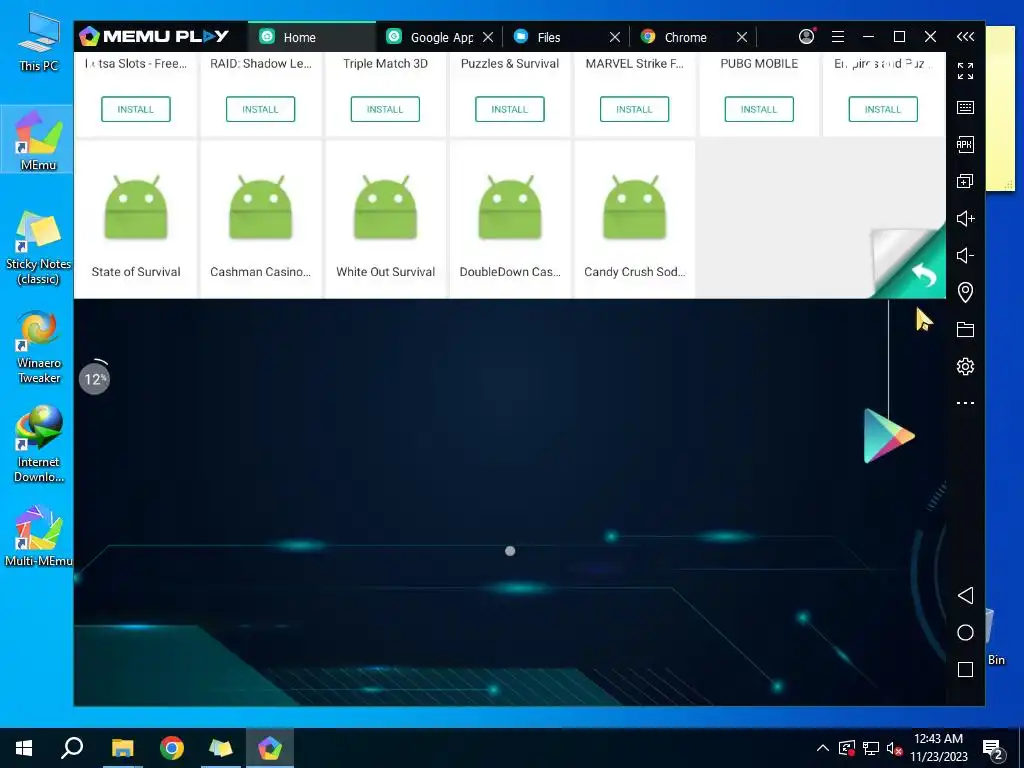Select Internet Download Manager desktop icon
The image size is (1024, 768).
click(38, 445)
